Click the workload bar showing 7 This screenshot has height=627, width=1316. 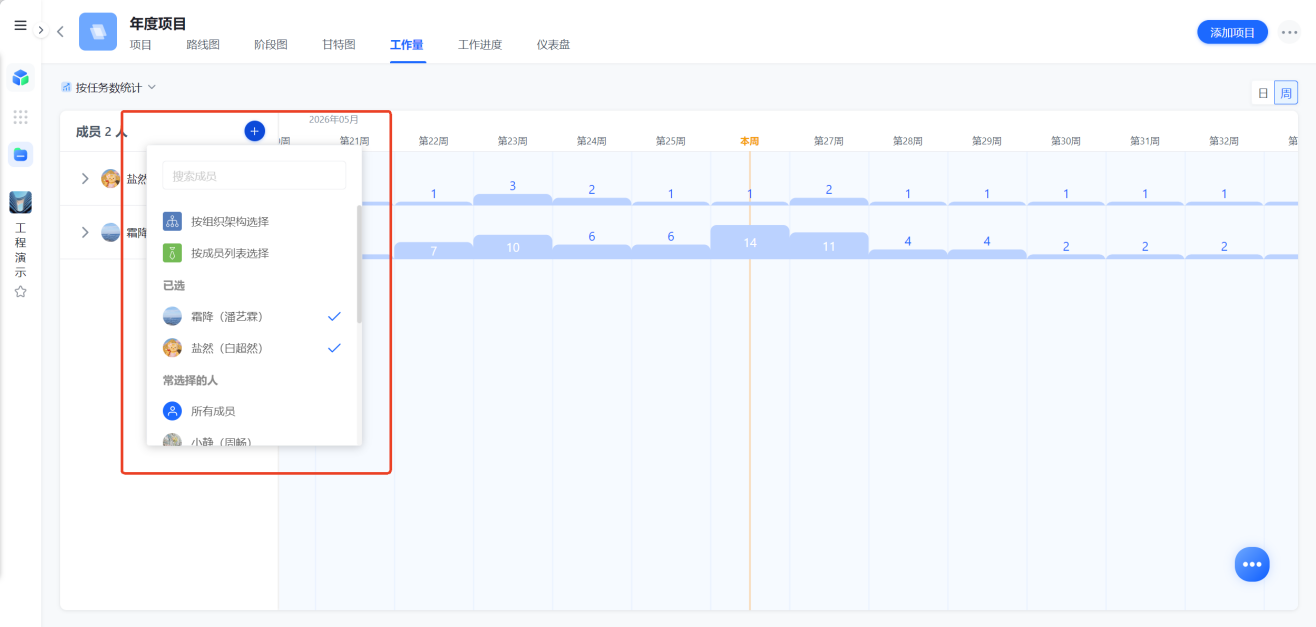click(x=433, y=250)
